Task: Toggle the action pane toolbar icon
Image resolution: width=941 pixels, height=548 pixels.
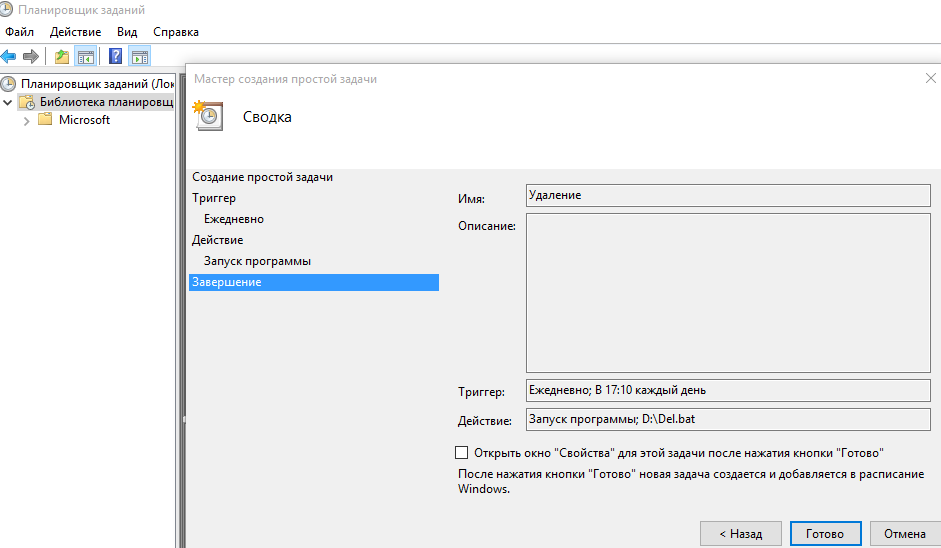Action: tap(140, 56)
